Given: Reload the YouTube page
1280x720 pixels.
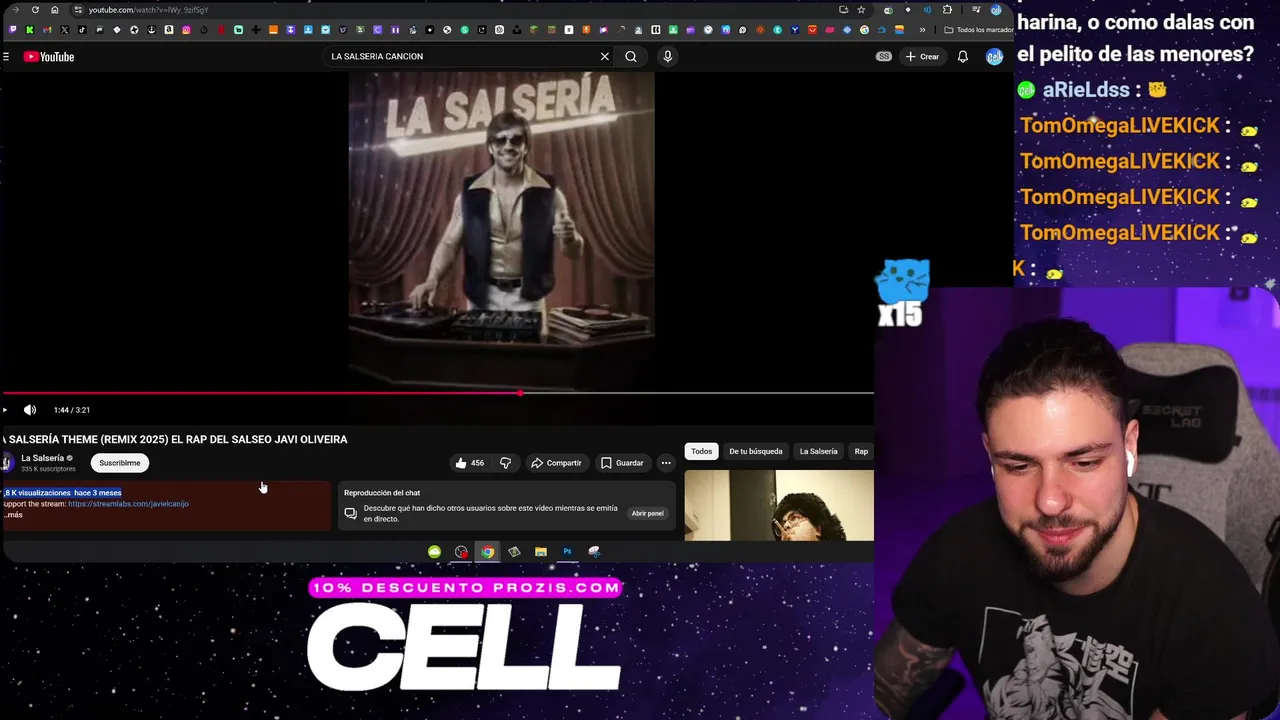Looking at the screenshot, I should pos(35,10).
